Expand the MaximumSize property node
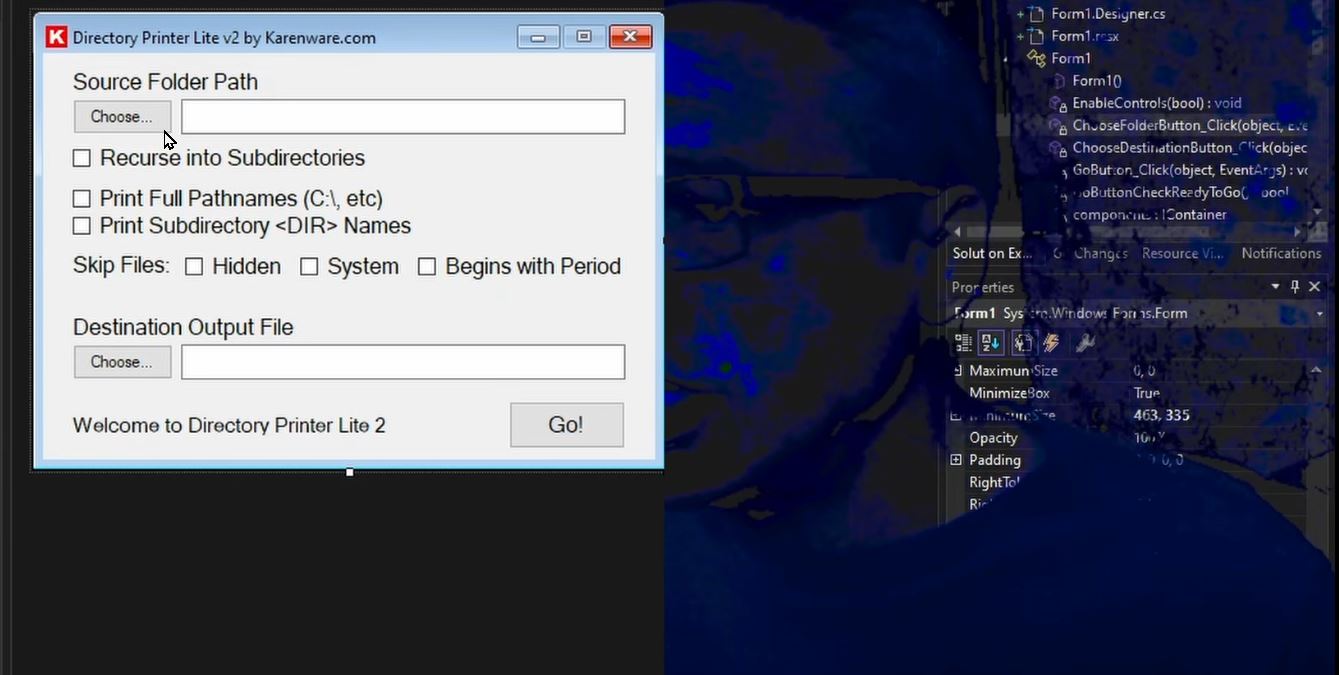Viewport: 1339px width, 675px height. 958,371
